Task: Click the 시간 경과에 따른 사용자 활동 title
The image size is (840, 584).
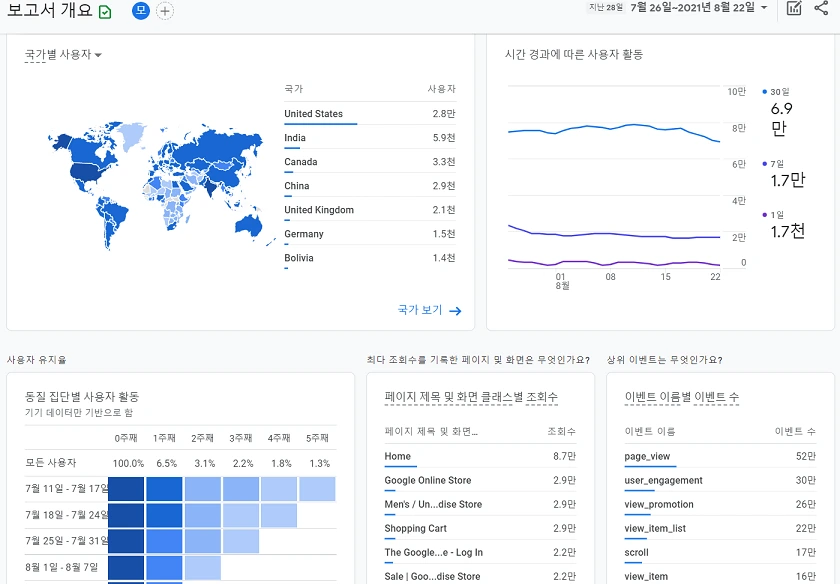Action: click(574, 55)
